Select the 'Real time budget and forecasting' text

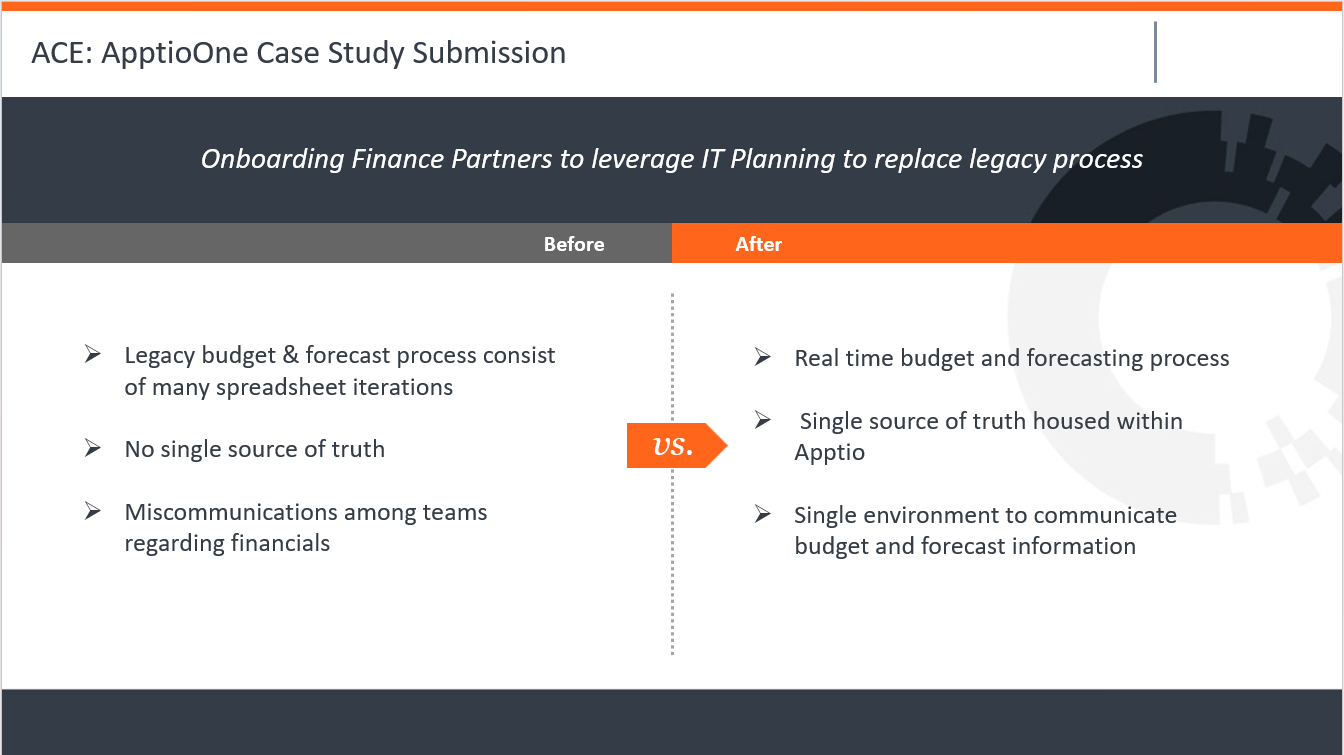[1012, 358]
